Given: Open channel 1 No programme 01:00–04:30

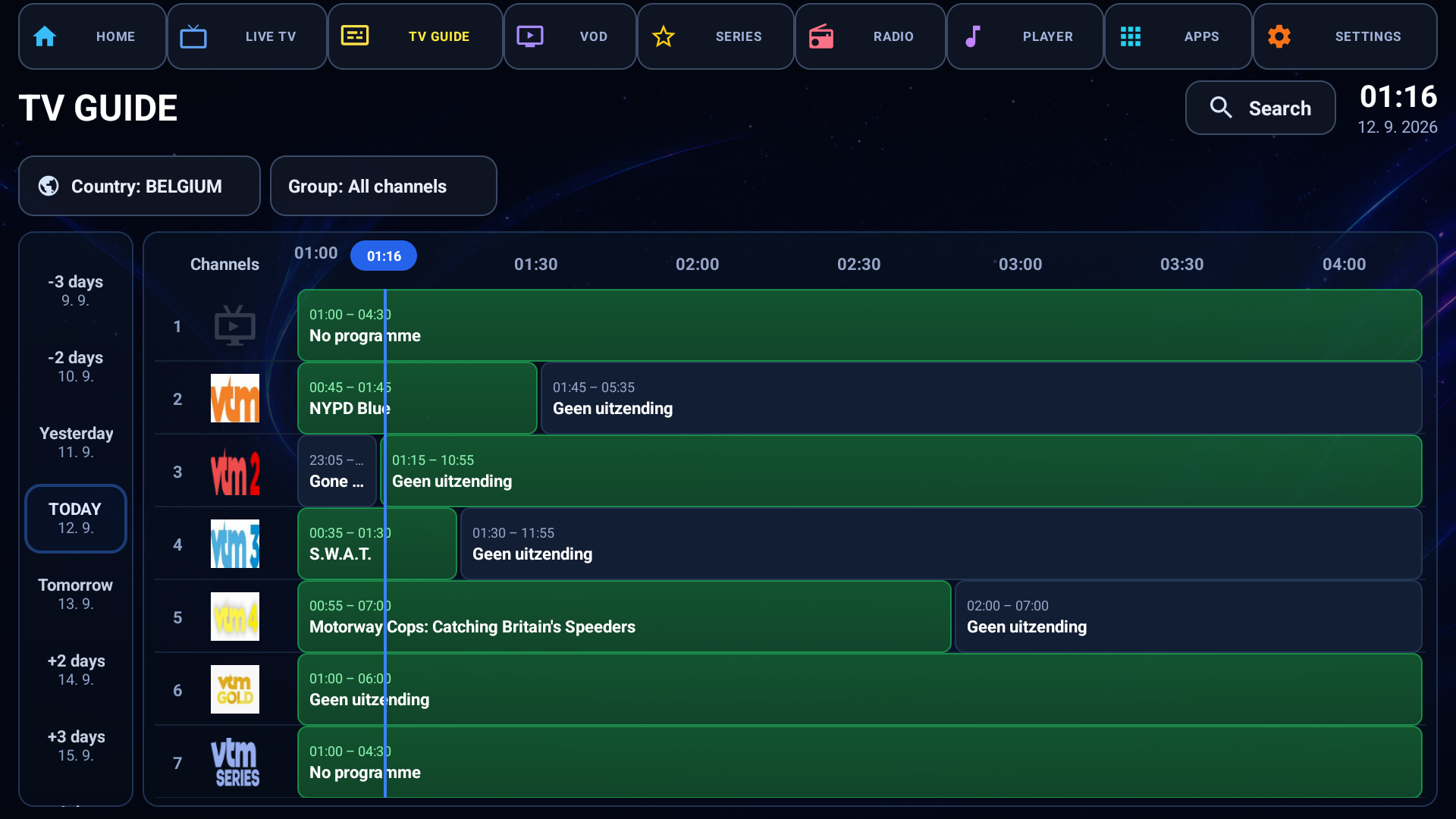Looking at the screenshot, I should click(x=860, y=325).
